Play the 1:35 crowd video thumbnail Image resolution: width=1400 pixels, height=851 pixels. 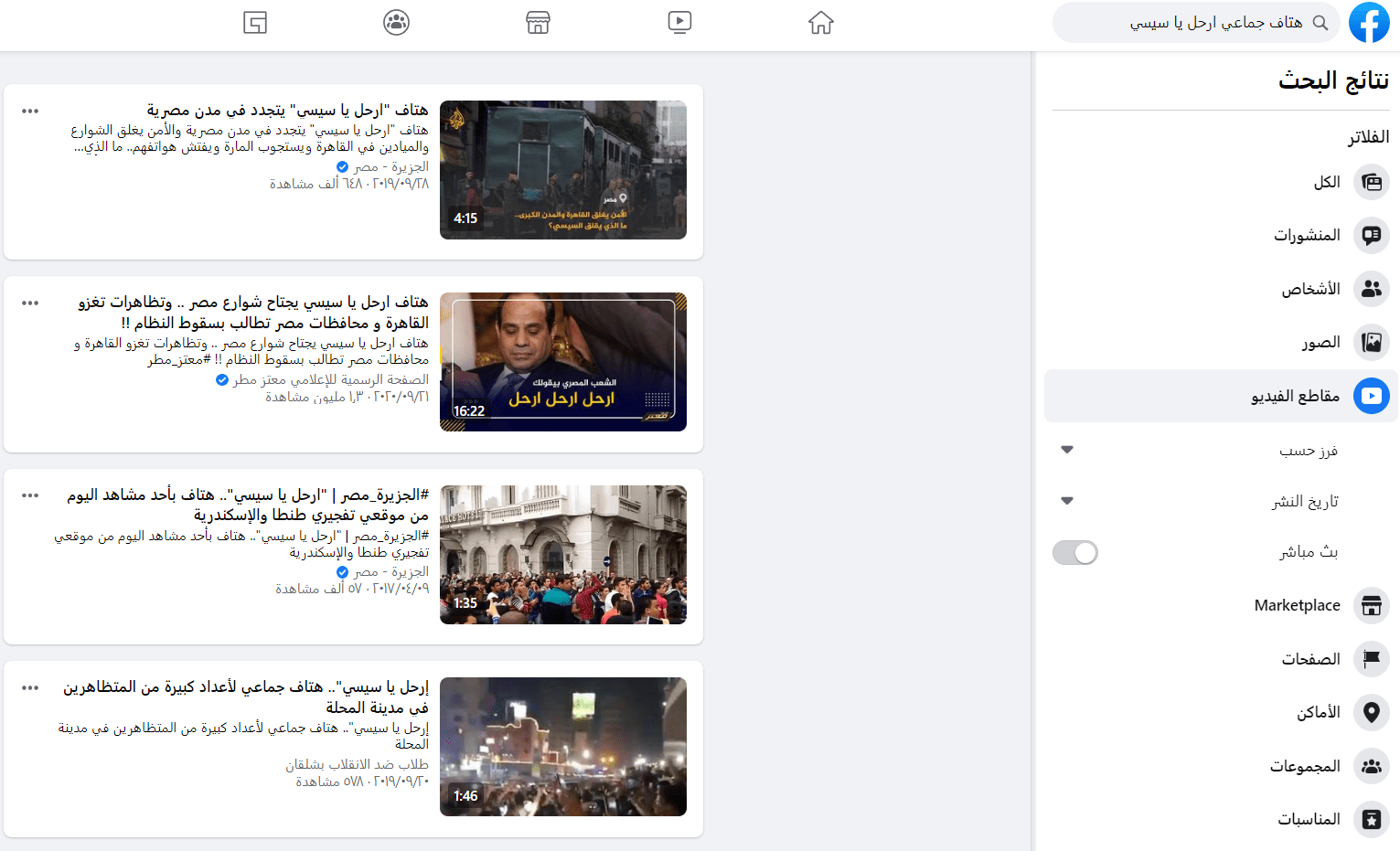tap(563, 555)
